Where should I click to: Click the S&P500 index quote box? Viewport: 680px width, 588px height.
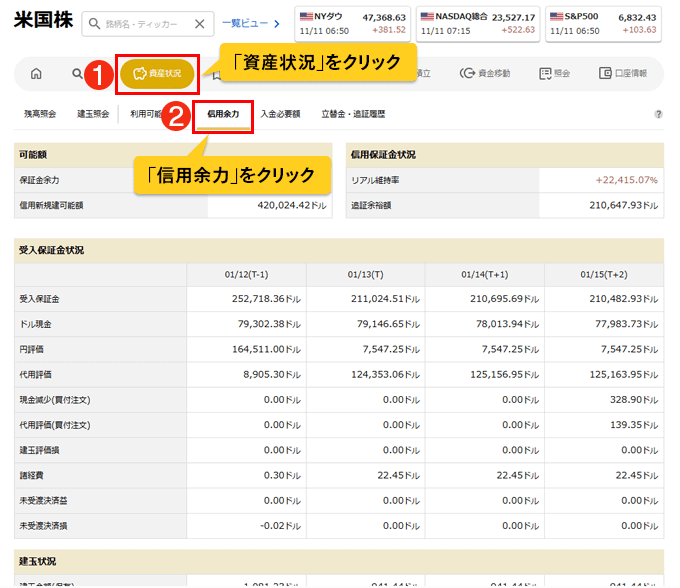(603, 23)
